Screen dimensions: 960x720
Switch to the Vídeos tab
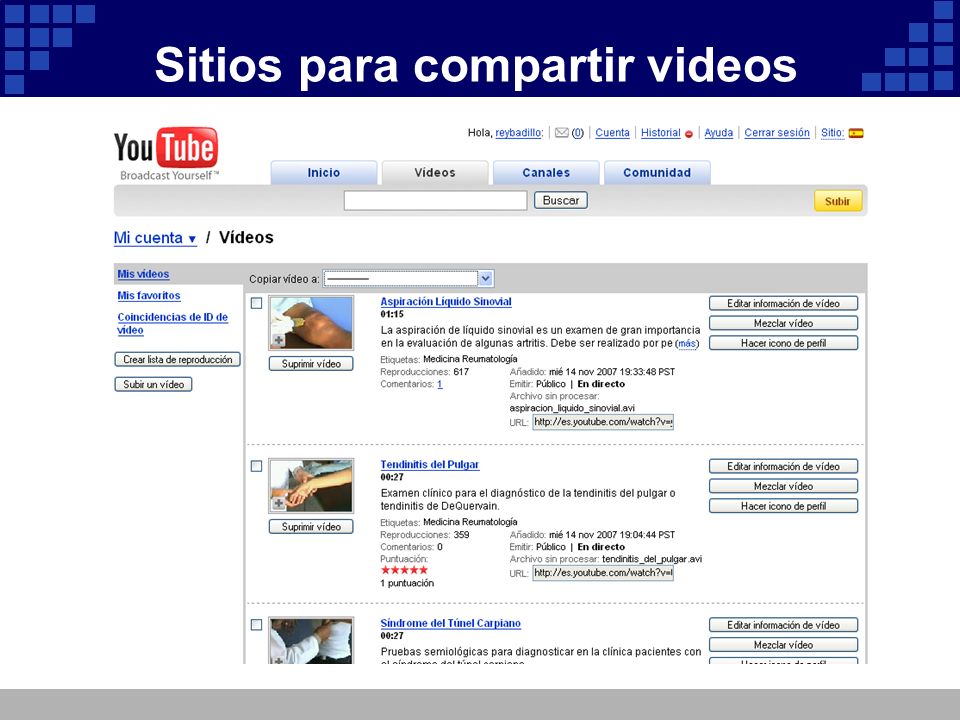(435, 173)
